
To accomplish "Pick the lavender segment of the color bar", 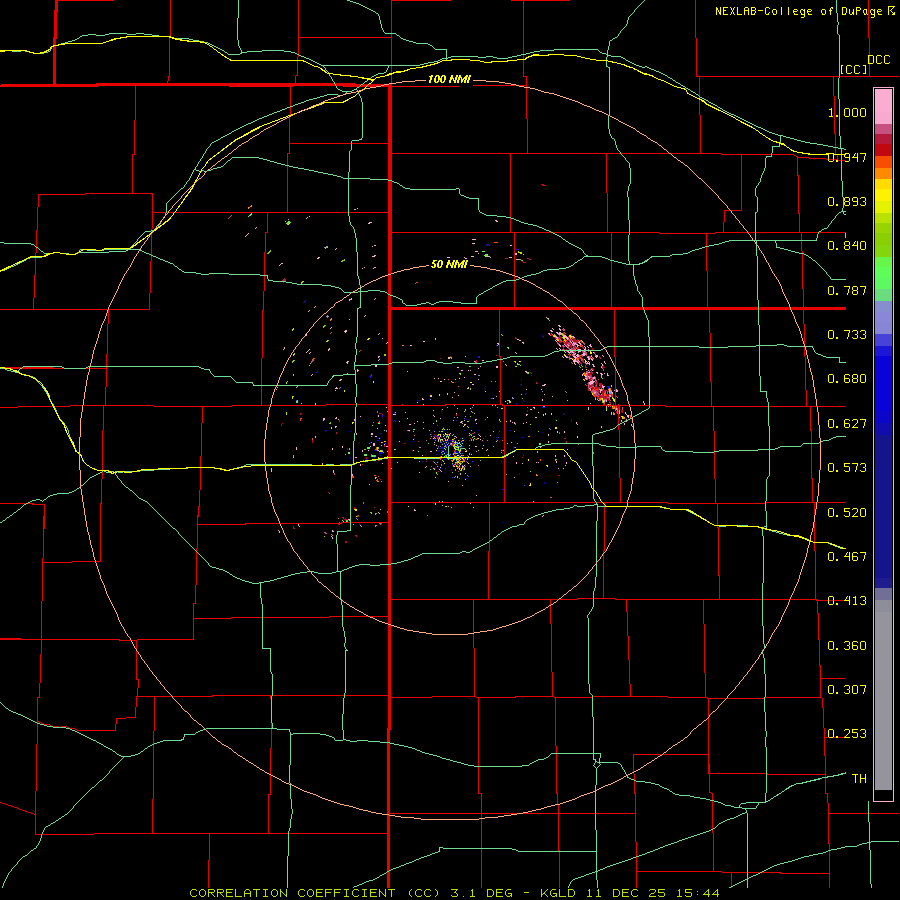I will [883, 317].
